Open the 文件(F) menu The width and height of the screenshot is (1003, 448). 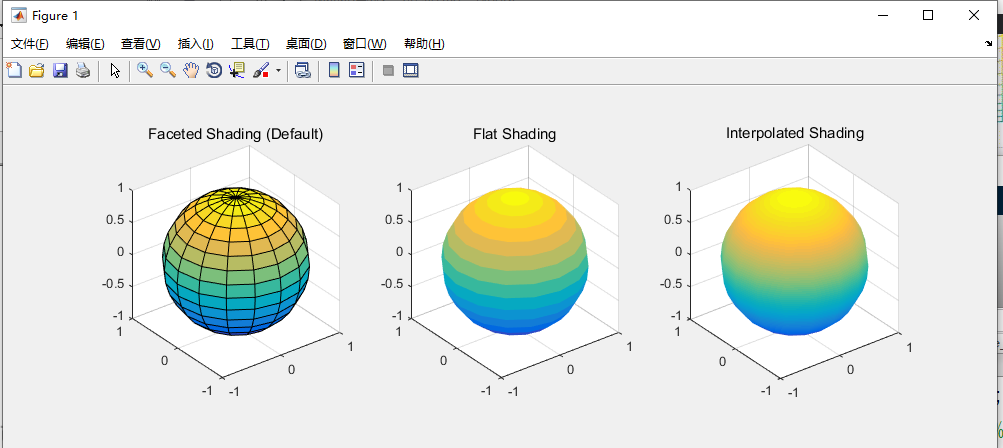click(x=30, y=44)
